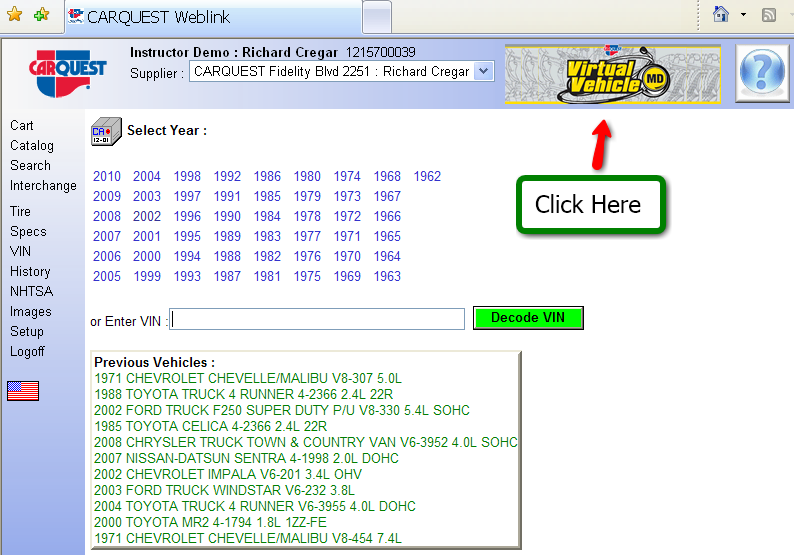Choose 1985 Toyota Celica vehicle
The height and width of the screenshot is (555, 794).
click(211, 426)
